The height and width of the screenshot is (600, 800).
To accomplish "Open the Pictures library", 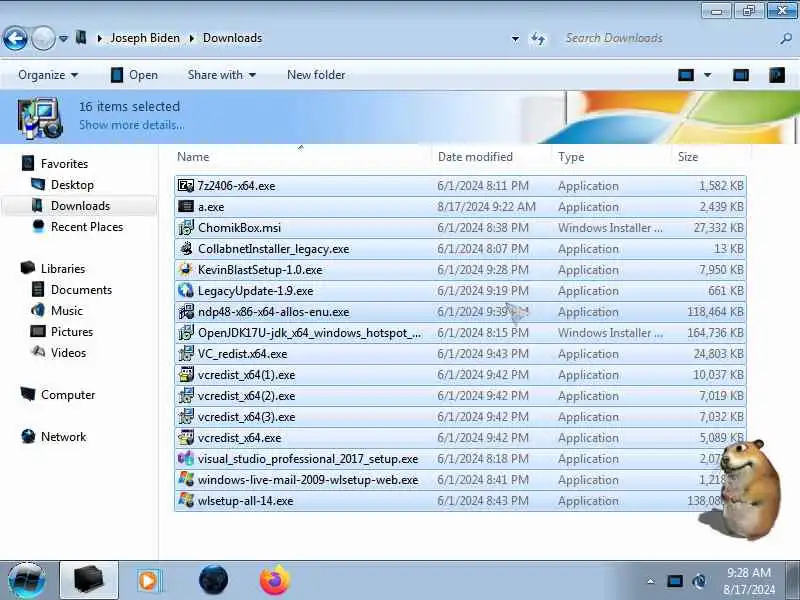I will [72, 332].
